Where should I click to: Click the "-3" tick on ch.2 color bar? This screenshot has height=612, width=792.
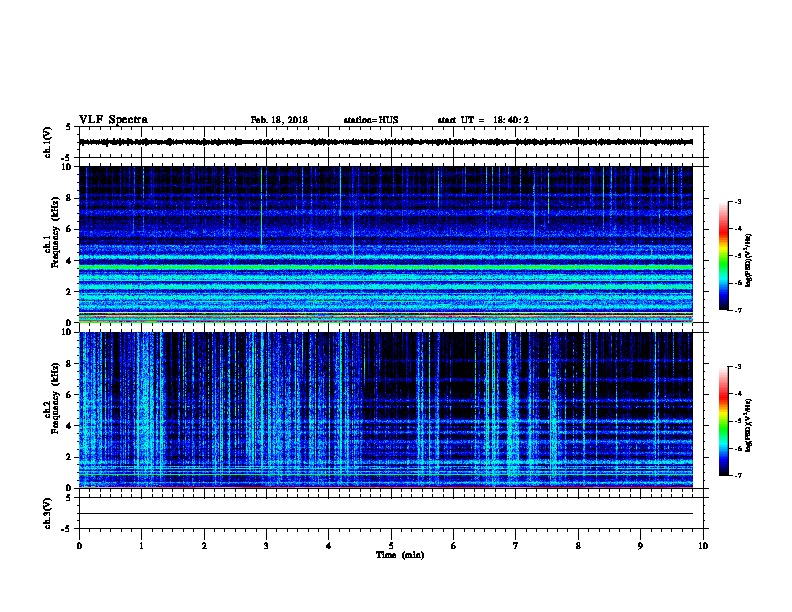[x=738, y=367]
